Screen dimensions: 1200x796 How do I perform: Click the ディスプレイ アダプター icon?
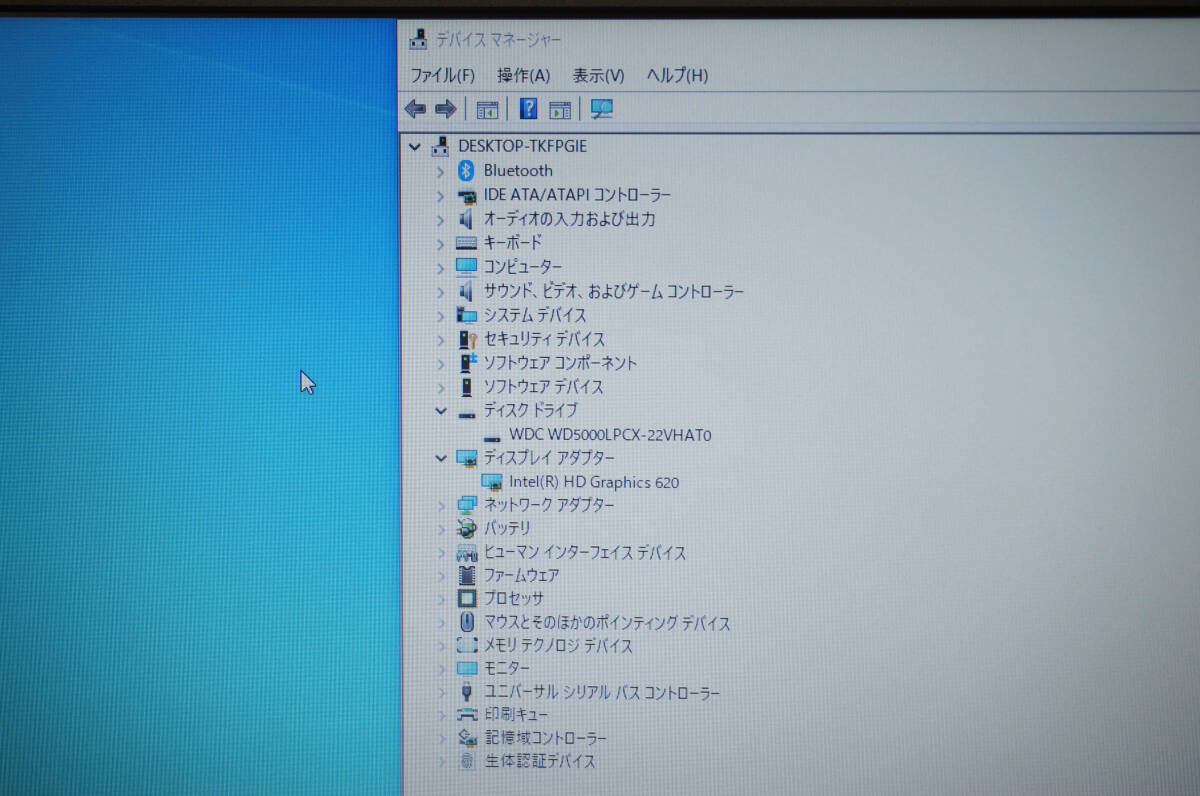click(466, 458)
